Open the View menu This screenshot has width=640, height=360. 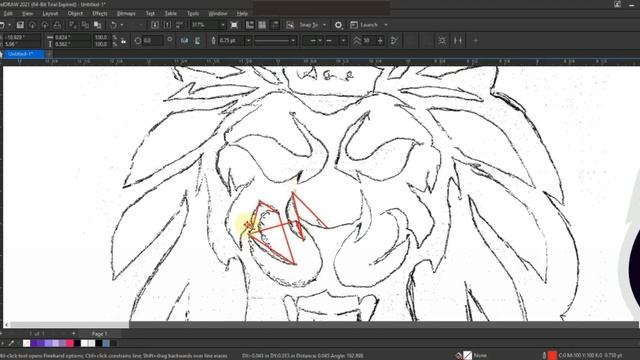27,13
